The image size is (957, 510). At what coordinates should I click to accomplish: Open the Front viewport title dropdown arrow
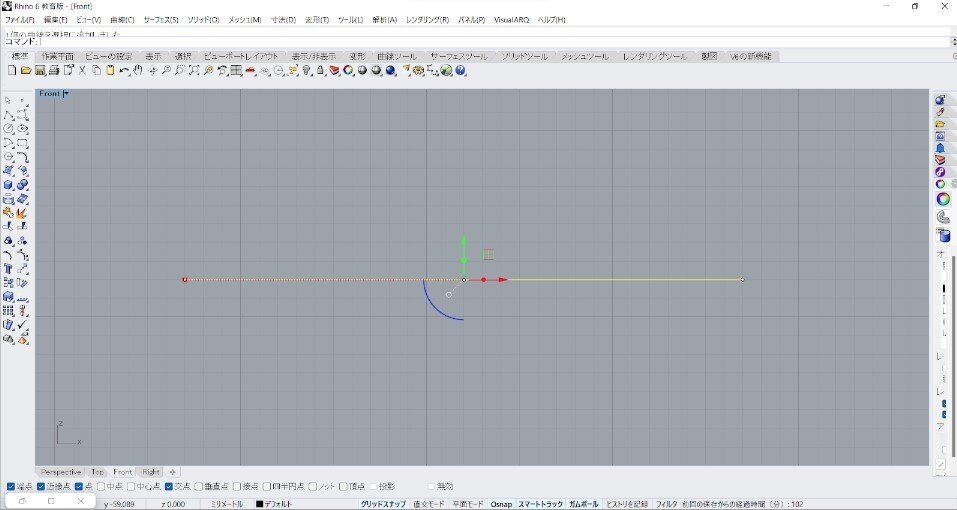(x=66, y=94)
